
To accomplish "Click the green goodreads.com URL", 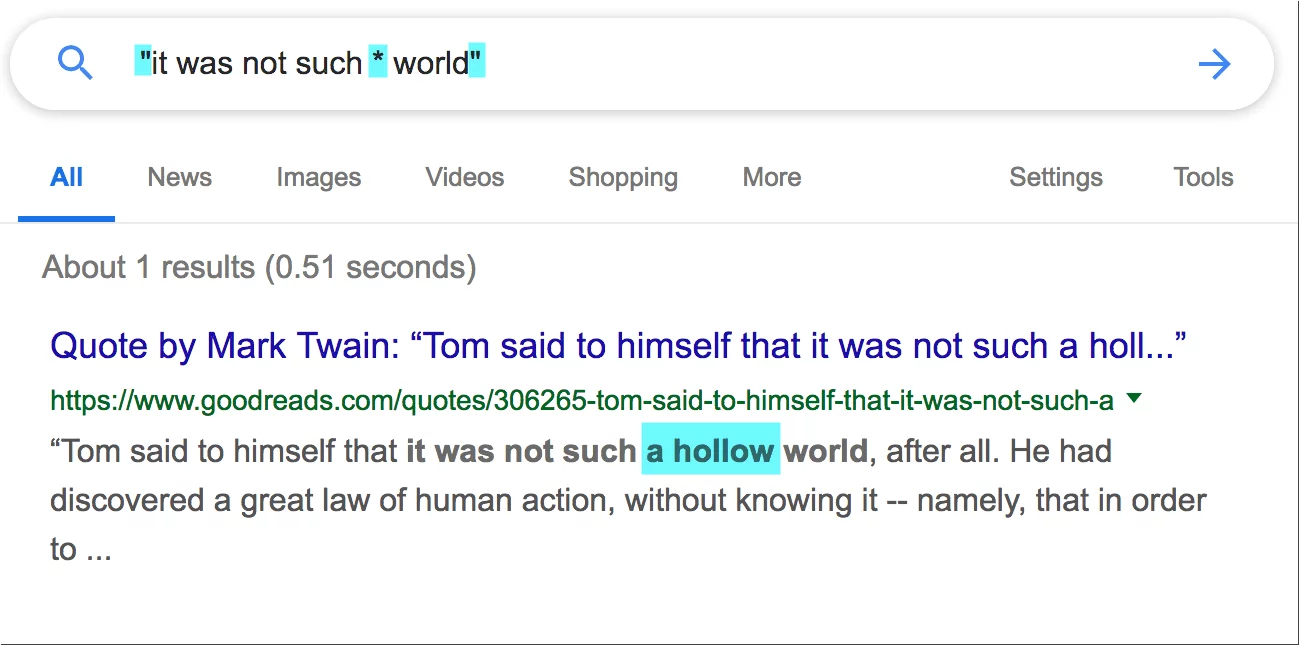I will point(582,401).
